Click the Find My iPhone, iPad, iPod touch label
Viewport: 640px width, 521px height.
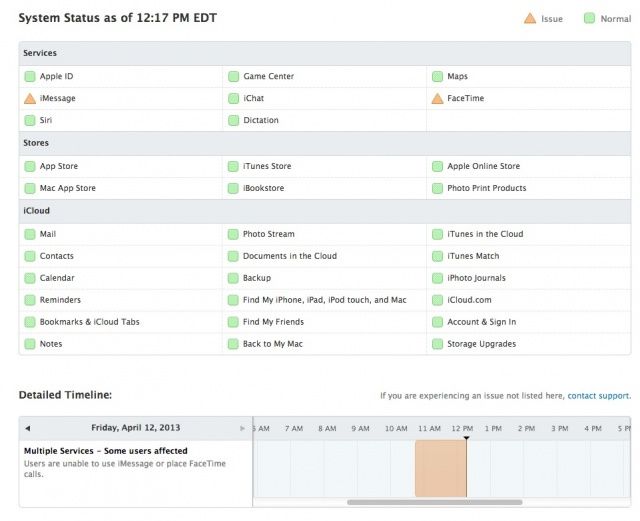click(x=324, y=300)
